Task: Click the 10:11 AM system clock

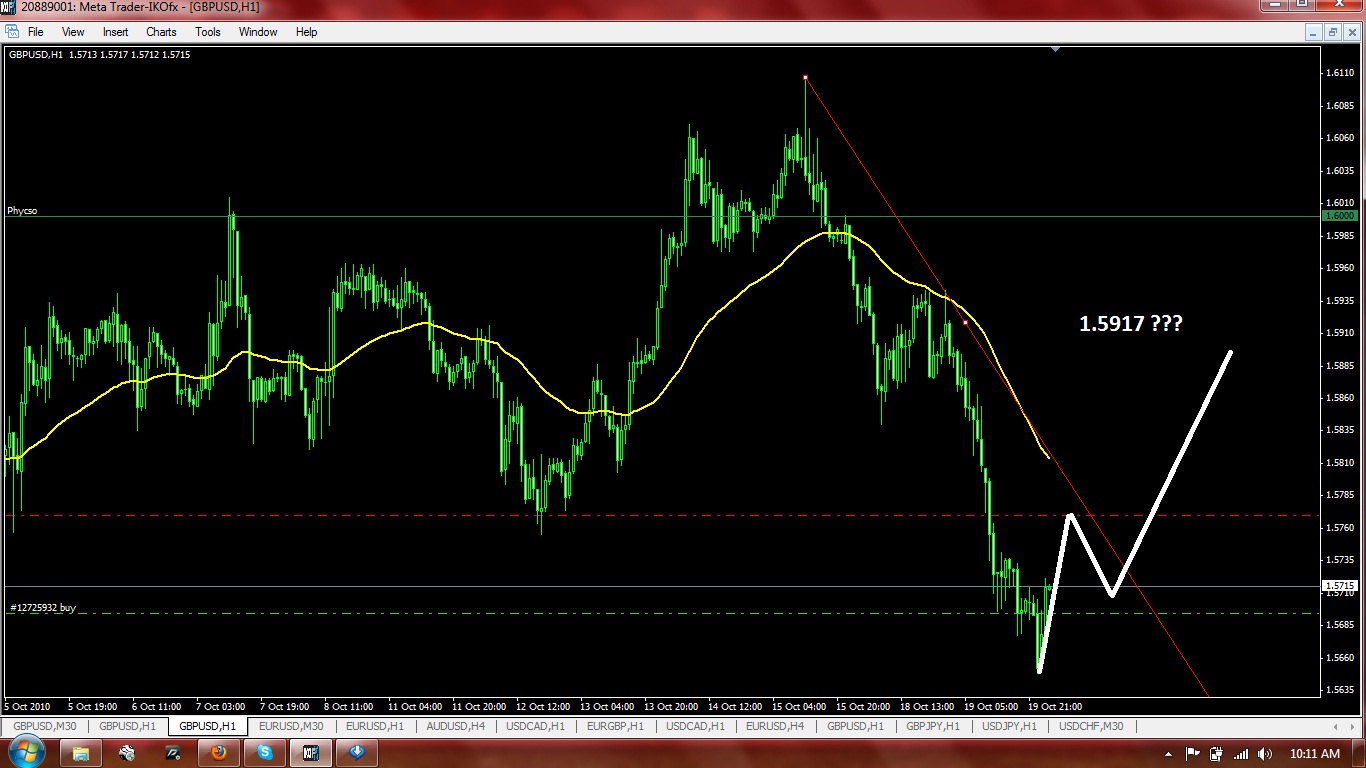Action: (1316, 753)
